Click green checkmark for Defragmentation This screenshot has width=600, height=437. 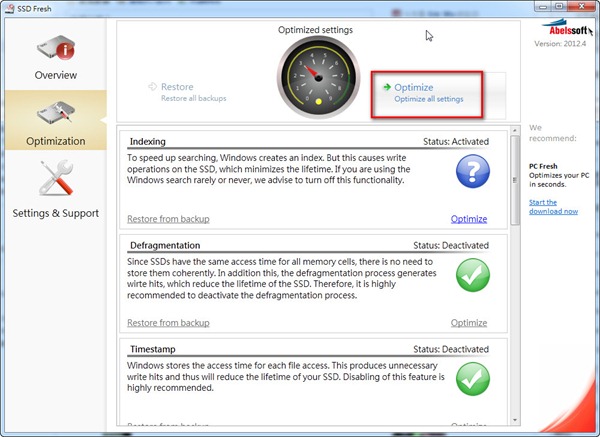pyautogui.click(x=473, y=275)
